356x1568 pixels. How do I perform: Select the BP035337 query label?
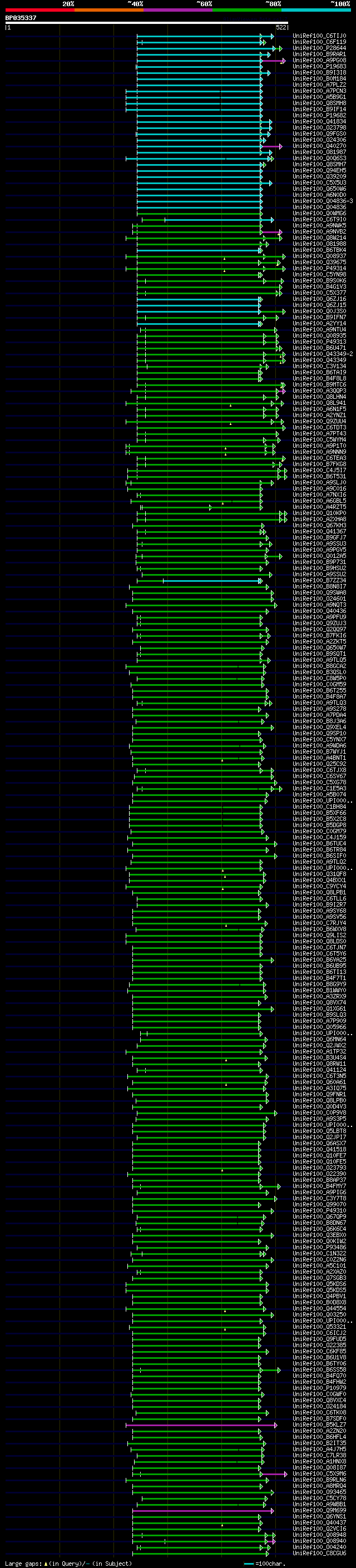pyautogui.click(x=21, y=18)
